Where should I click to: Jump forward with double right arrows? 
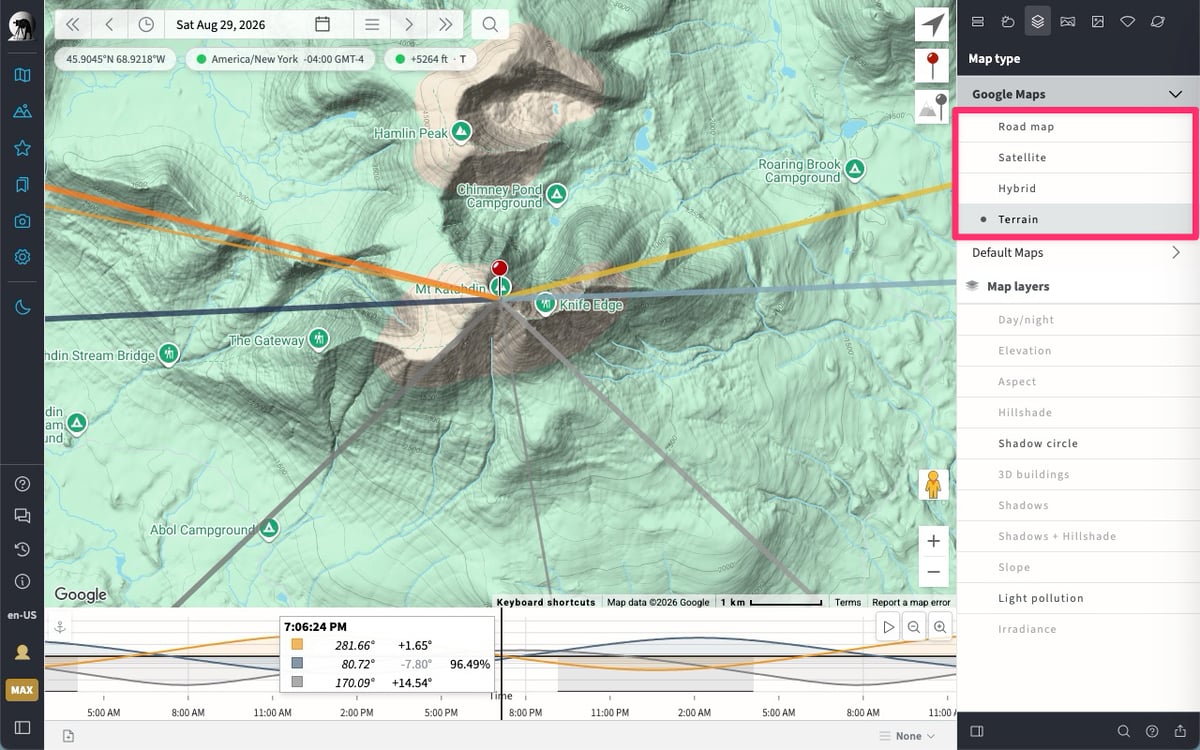444,24
